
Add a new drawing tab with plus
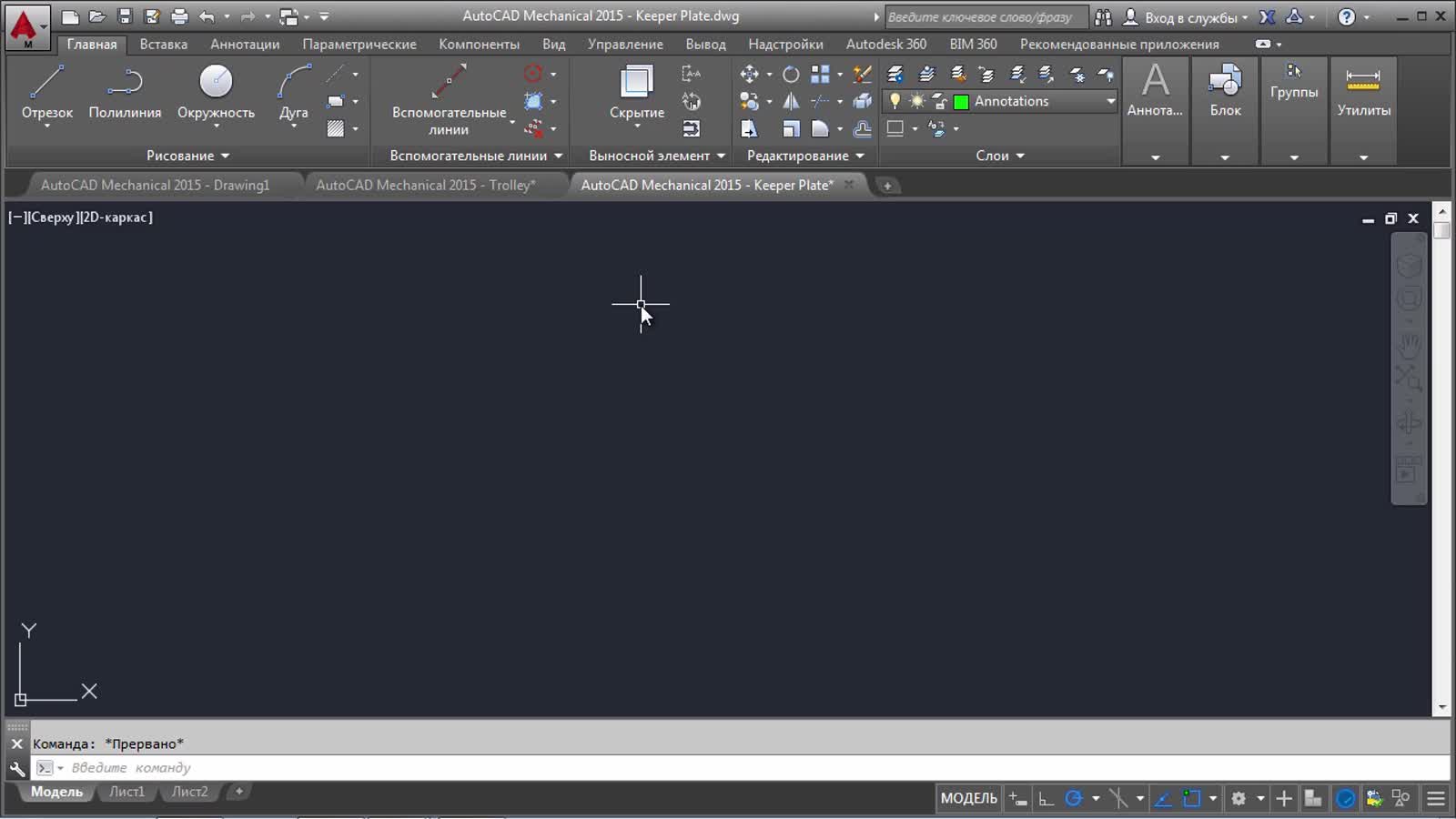pos(887,186)
